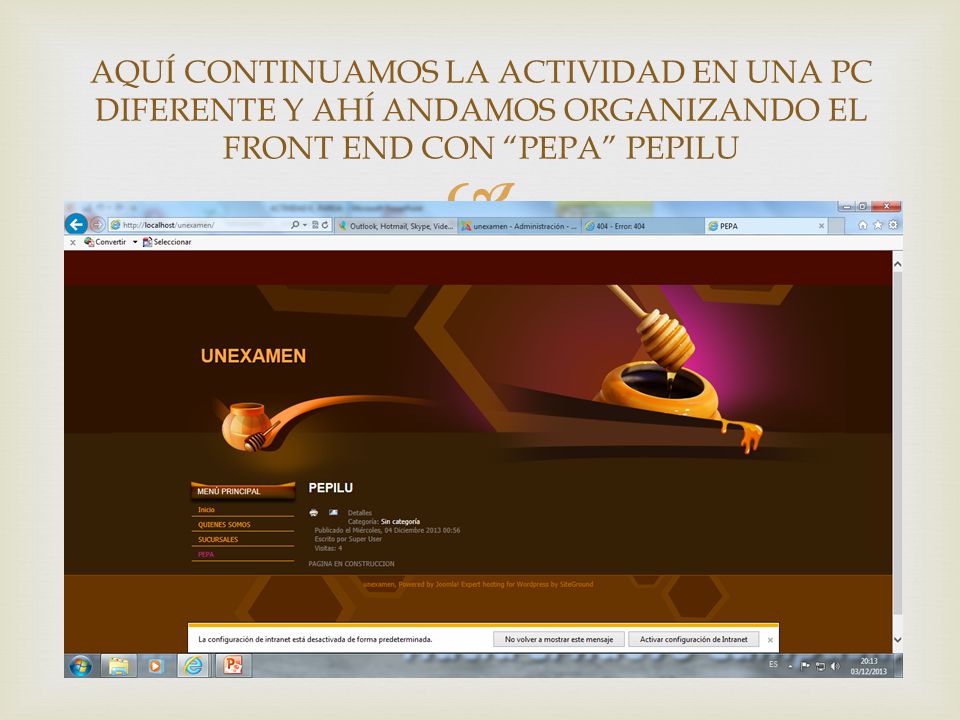Click the browser forward arrow button
Screen dimensions: 960x720
click(x=97, y=224)
